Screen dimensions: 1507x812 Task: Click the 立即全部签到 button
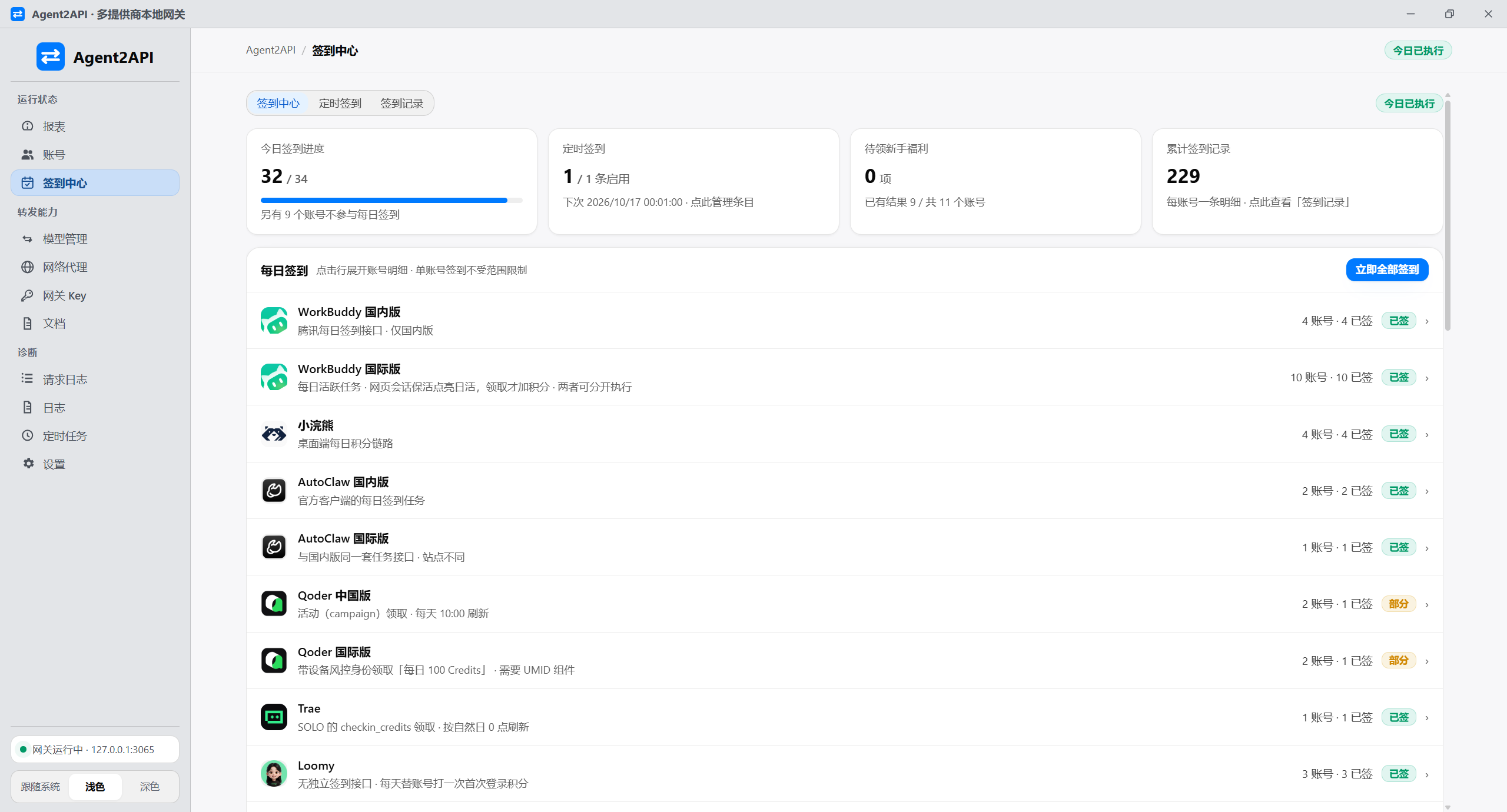coord(1387,270)
